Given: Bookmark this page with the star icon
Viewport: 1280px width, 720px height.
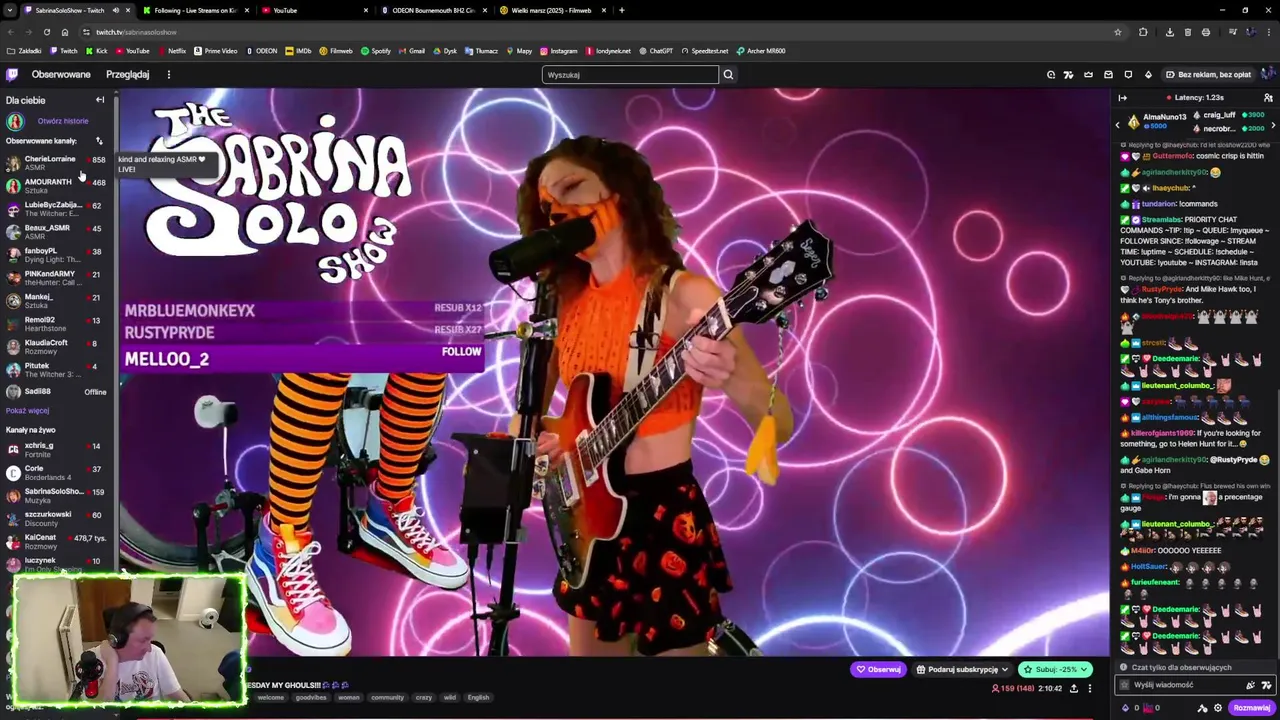Looking at the screenshot, I should 1118,32.
